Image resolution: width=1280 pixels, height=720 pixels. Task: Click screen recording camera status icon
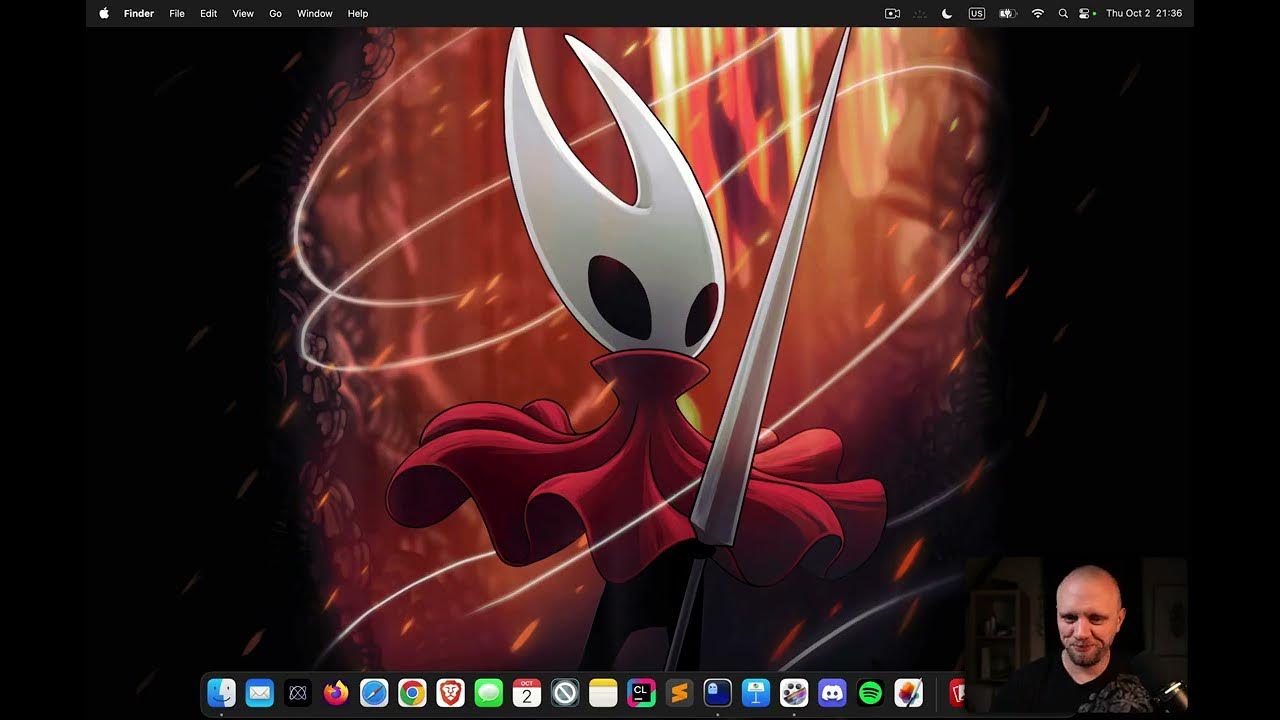[893, 13]
